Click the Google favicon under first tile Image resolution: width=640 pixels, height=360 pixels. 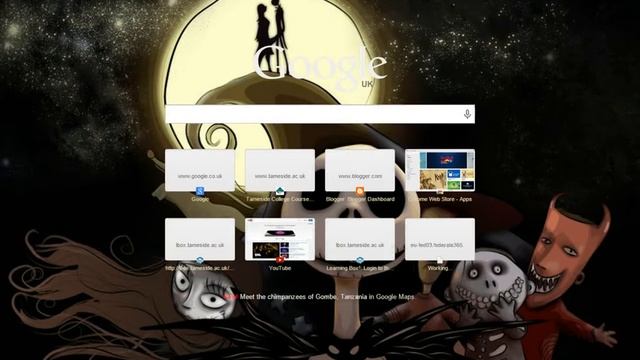200,191
